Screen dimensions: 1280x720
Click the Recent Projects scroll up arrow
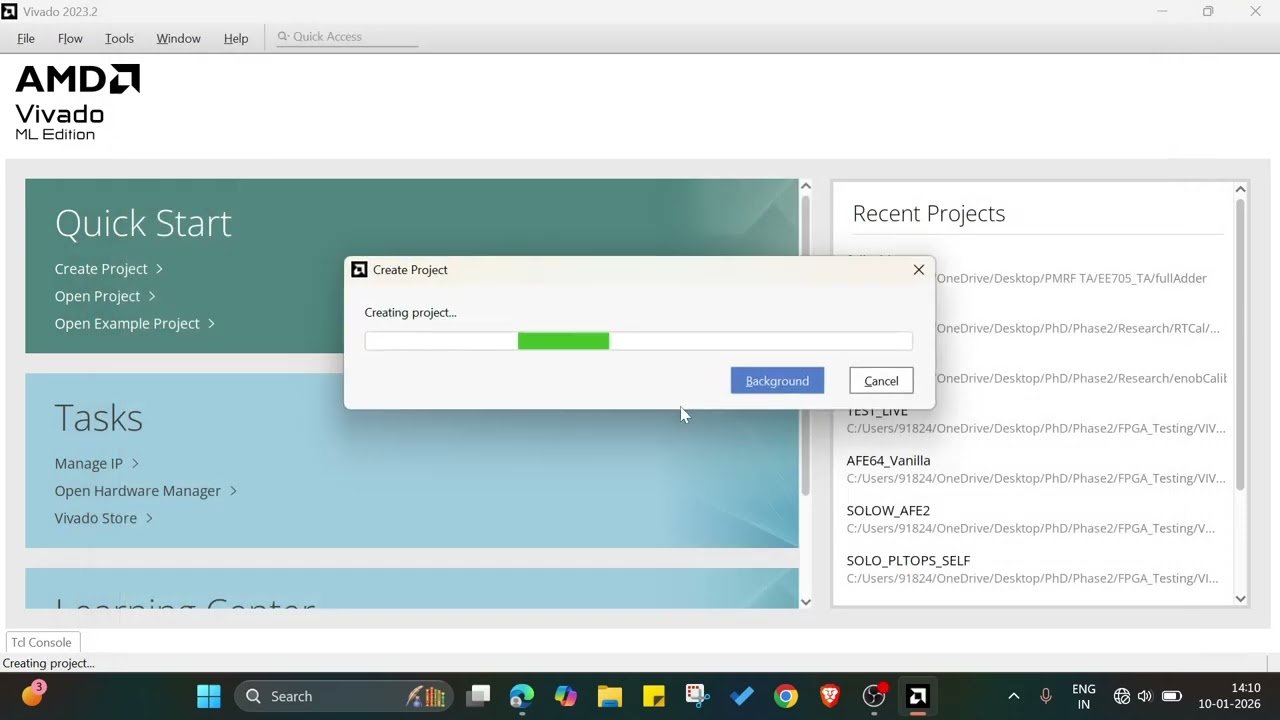pyautogui.click(x=1240, y=189)
